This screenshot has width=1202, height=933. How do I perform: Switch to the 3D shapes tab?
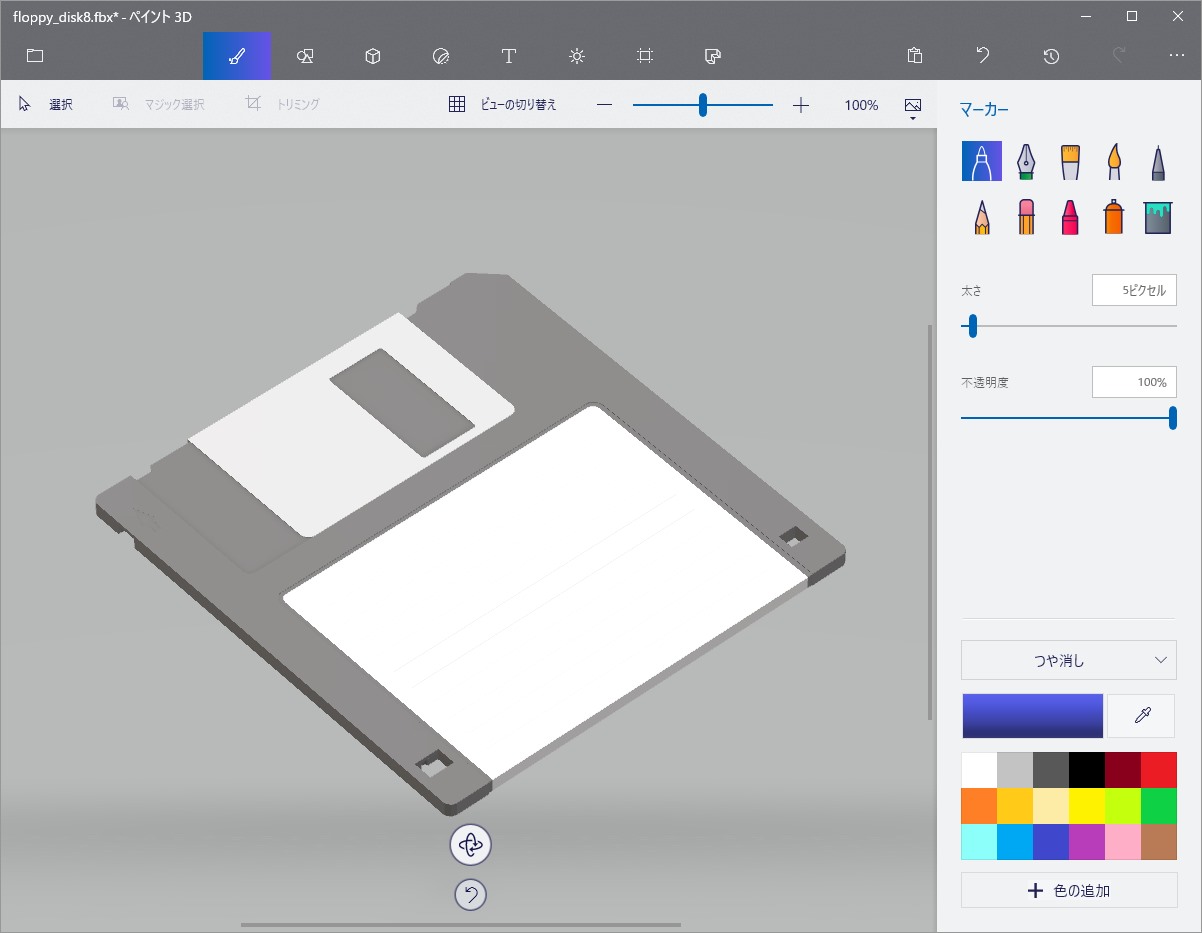373,56
